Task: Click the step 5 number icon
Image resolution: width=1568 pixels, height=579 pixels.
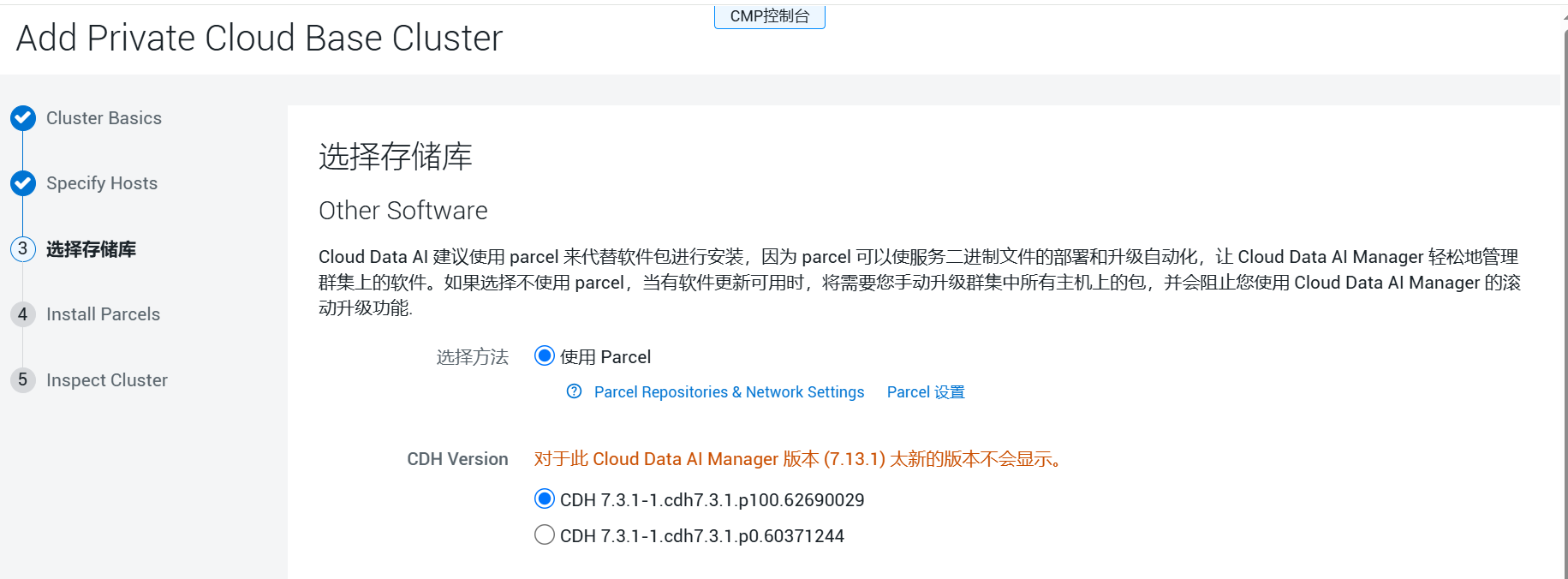Action: [x=23, y=380]
